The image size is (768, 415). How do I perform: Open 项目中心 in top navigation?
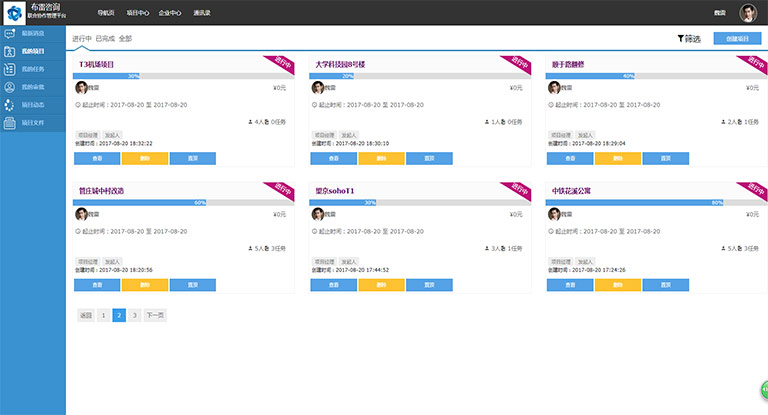pyautogui.click(x=138, y=13)
